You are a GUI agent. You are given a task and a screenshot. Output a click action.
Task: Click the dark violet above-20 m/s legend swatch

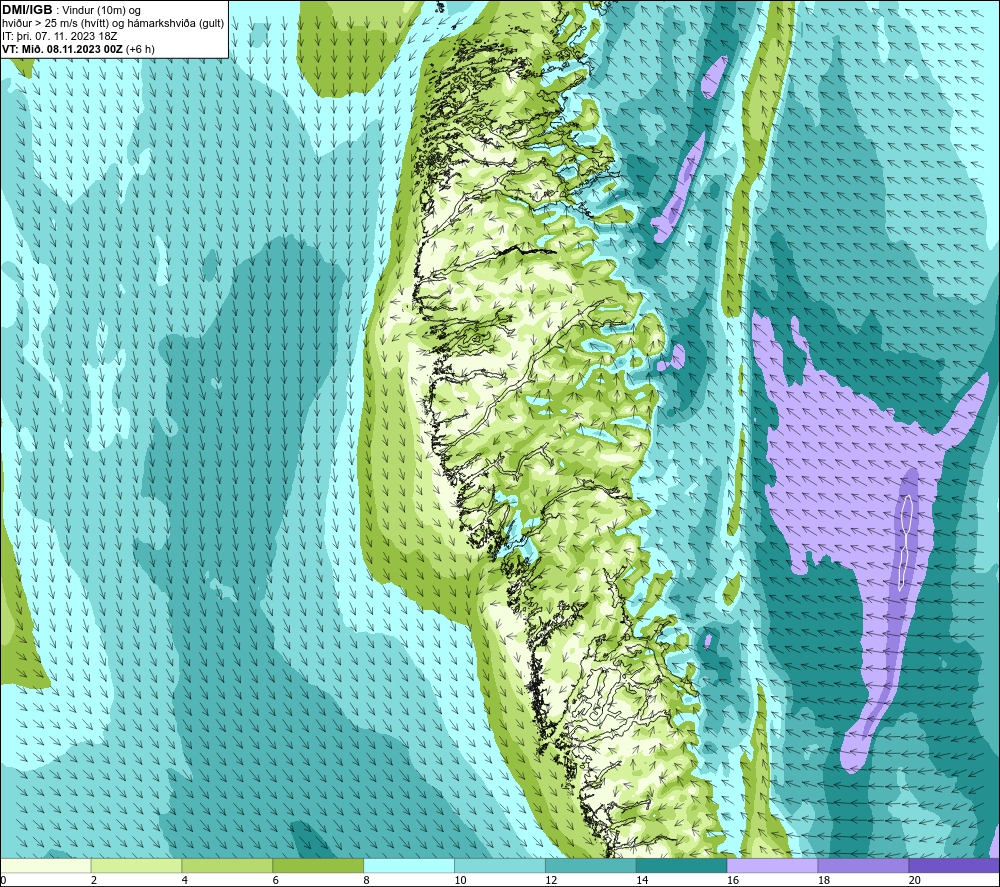954,865
